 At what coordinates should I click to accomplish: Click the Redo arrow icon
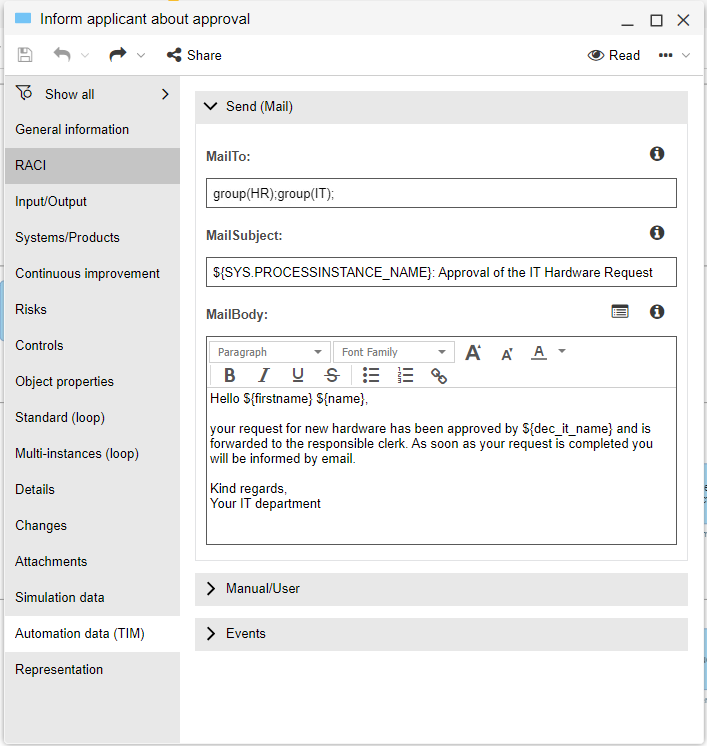coord(118,55)
